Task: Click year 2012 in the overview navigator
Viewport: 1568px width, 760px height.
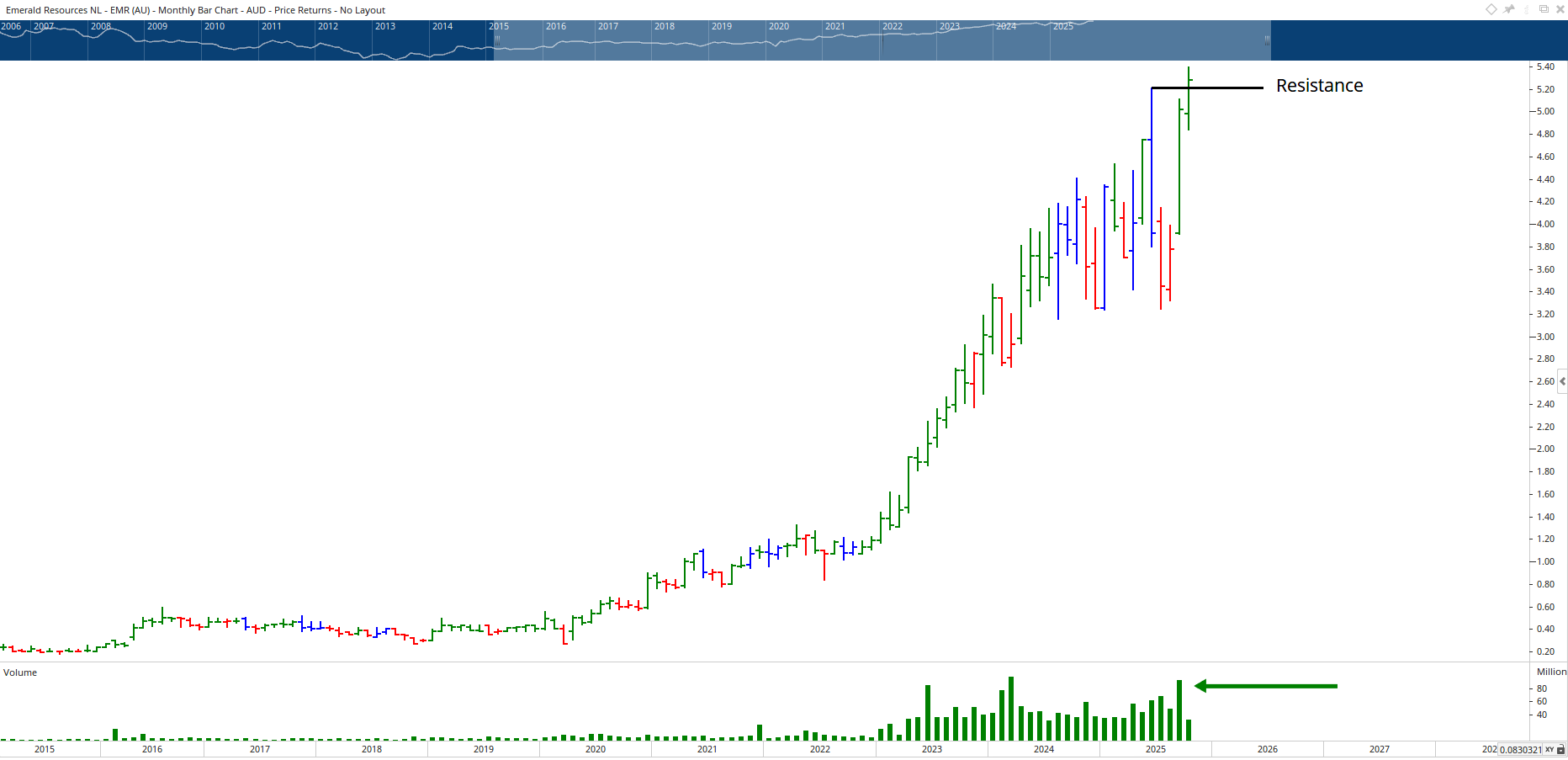Action: click(328, 26)
